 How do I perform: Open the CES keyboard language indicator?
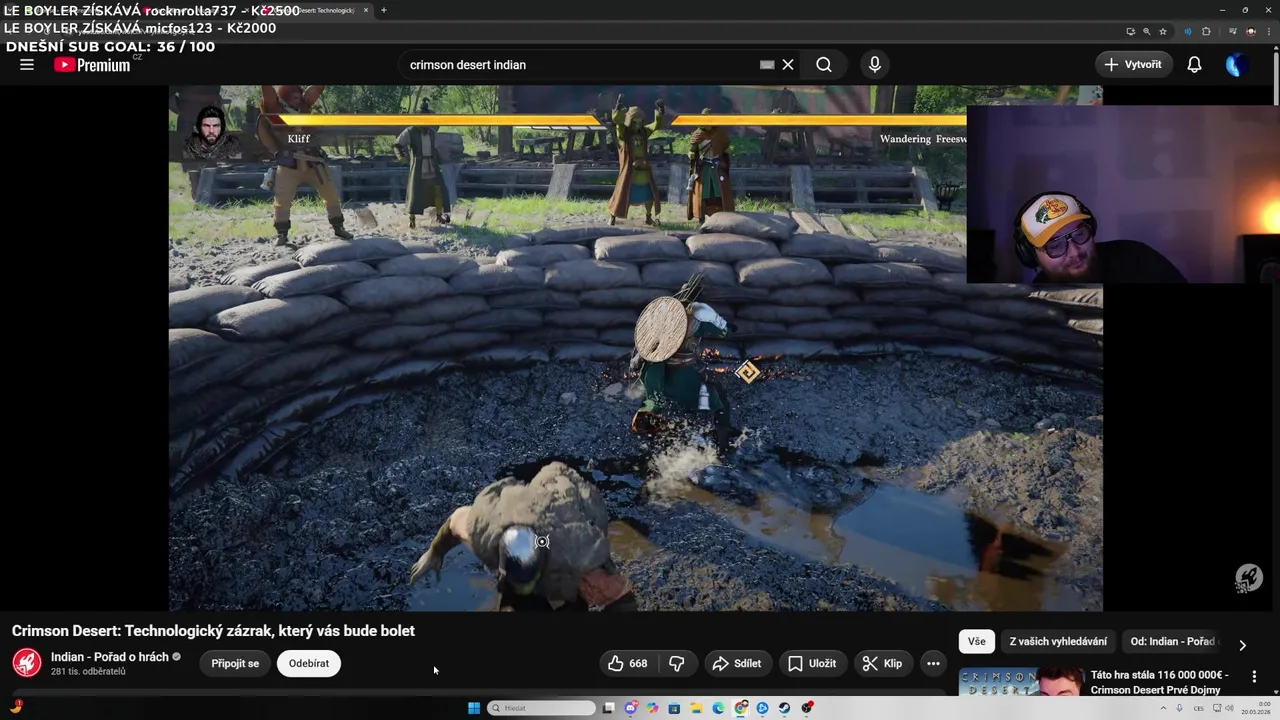pos(1198,708)
